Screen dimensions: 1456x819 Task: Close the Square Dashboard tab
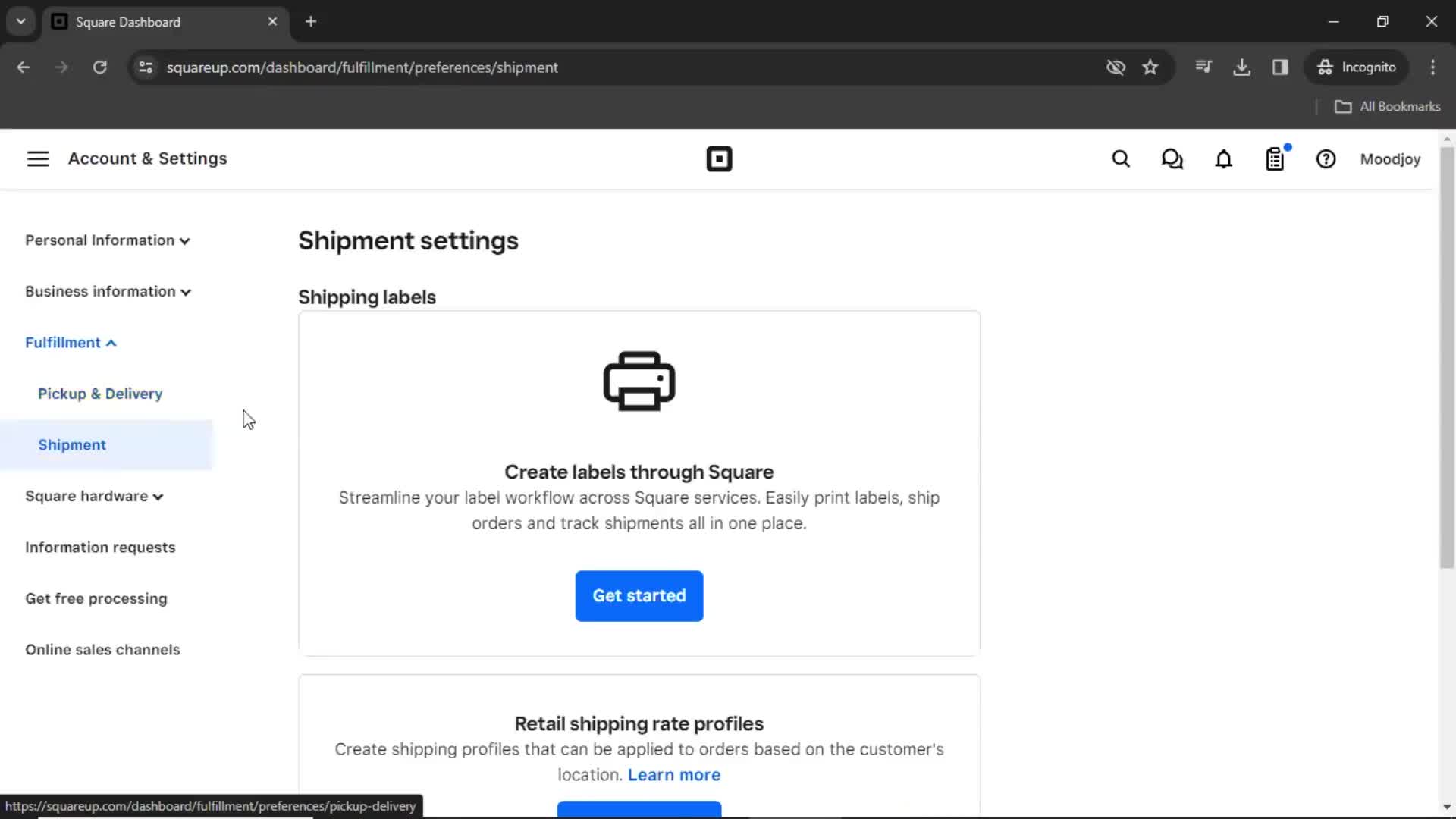[272, 21]
